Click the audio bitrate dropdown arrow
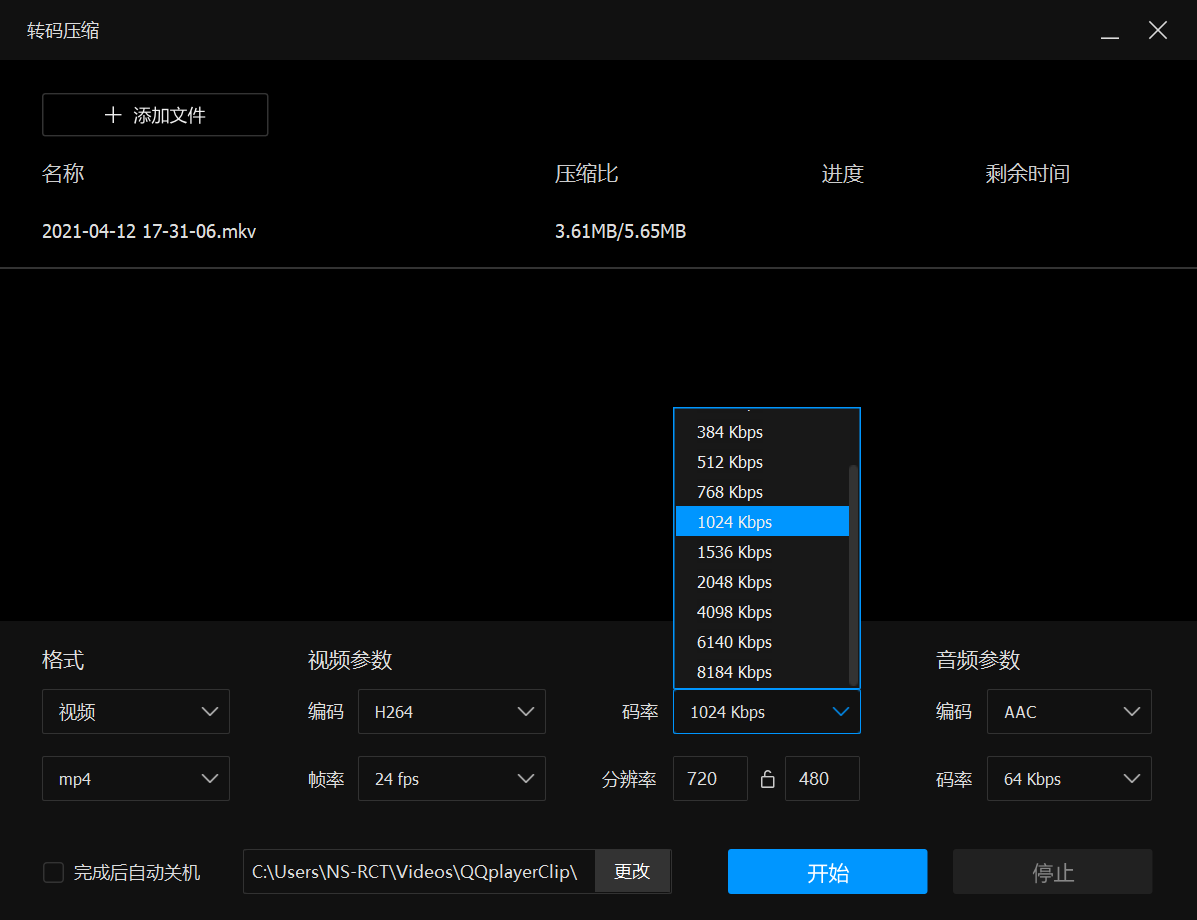Viewport: 1197px width, 920px height. pos(1132,778)
